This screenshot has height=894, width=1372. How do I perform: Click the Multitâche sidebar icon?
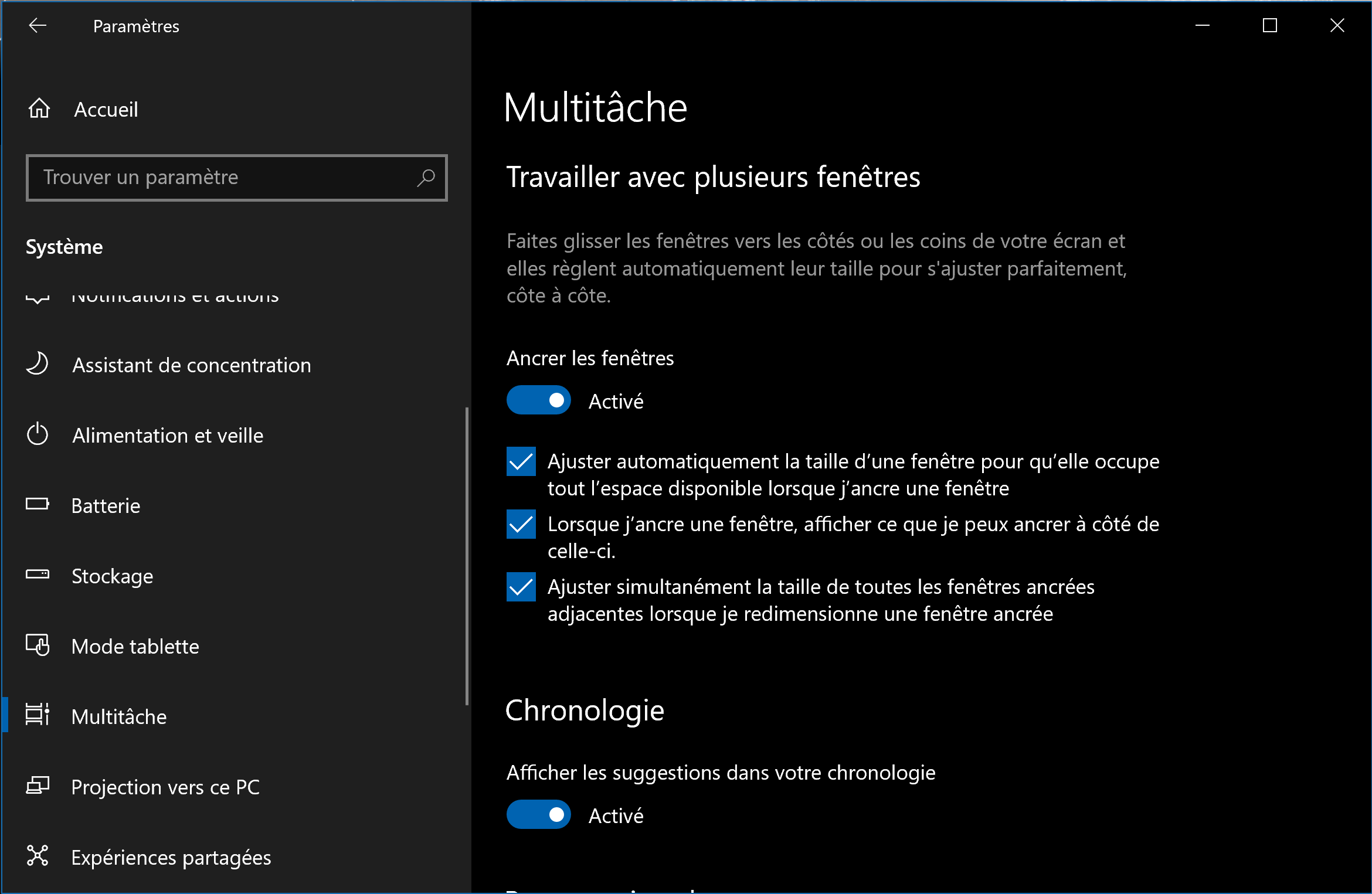point(38,715)
